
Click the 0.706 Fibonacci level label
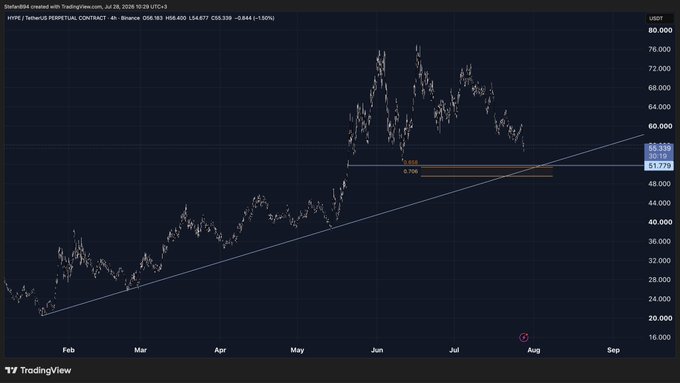[x=411, y=171]
